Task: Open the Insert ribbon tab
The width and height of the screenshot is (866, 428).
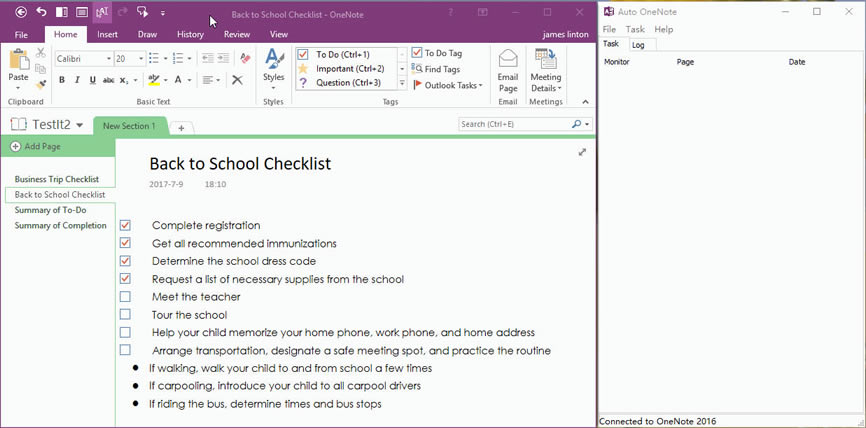Action: pyautogui.click(x=107, y=34)
